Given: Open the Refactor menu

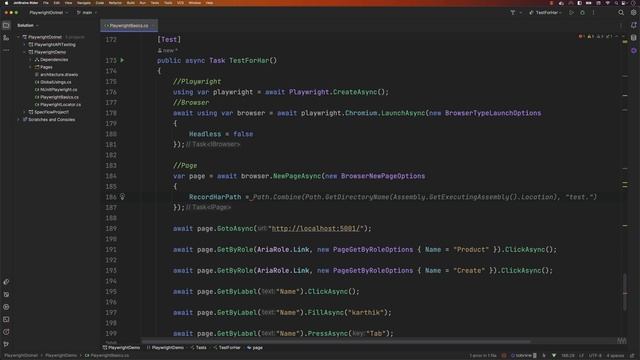Looking at the screenshot, I should click(115, 3).
